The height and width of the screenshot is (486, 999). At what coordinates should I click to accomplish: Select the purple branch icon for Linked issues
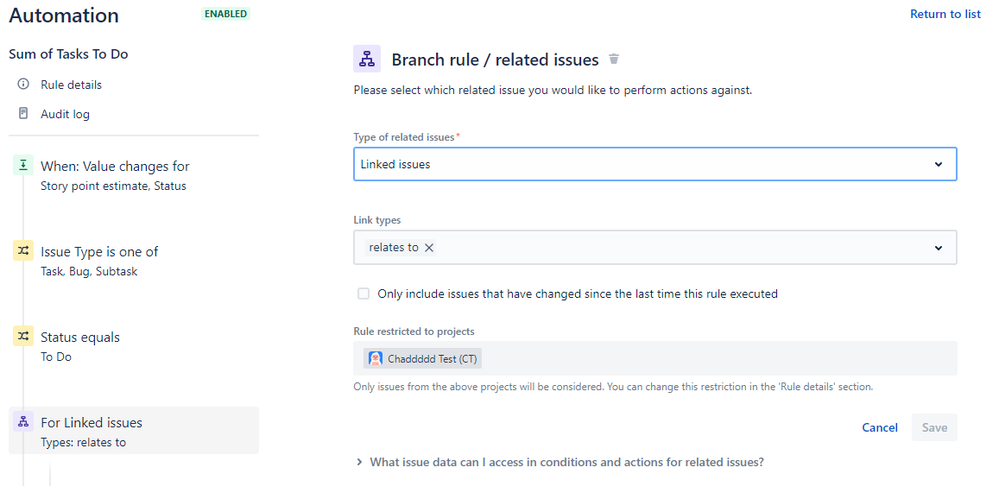[x=23, y=422]
